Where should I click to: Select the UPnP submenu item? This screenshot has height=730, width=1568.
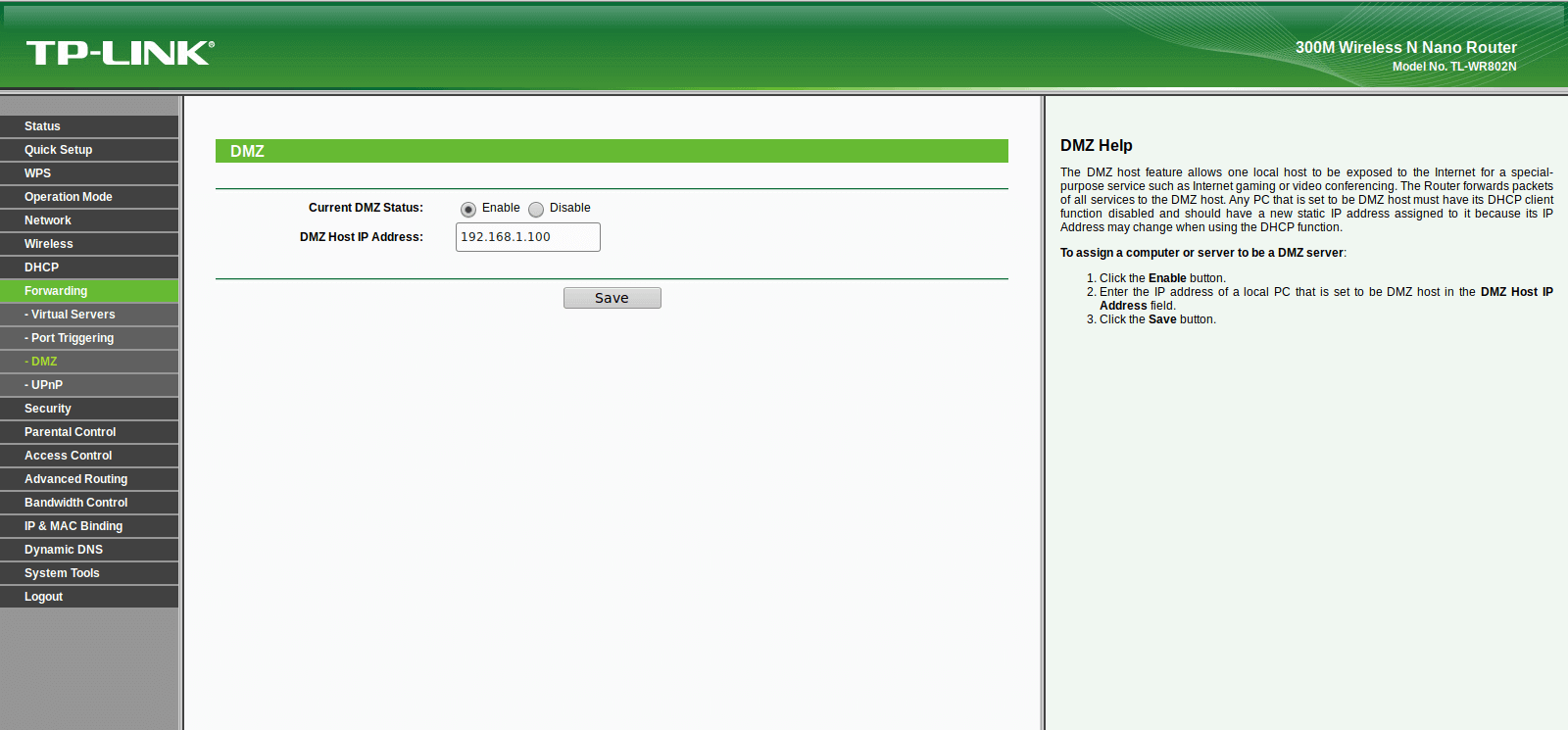[x=89, y=385]
